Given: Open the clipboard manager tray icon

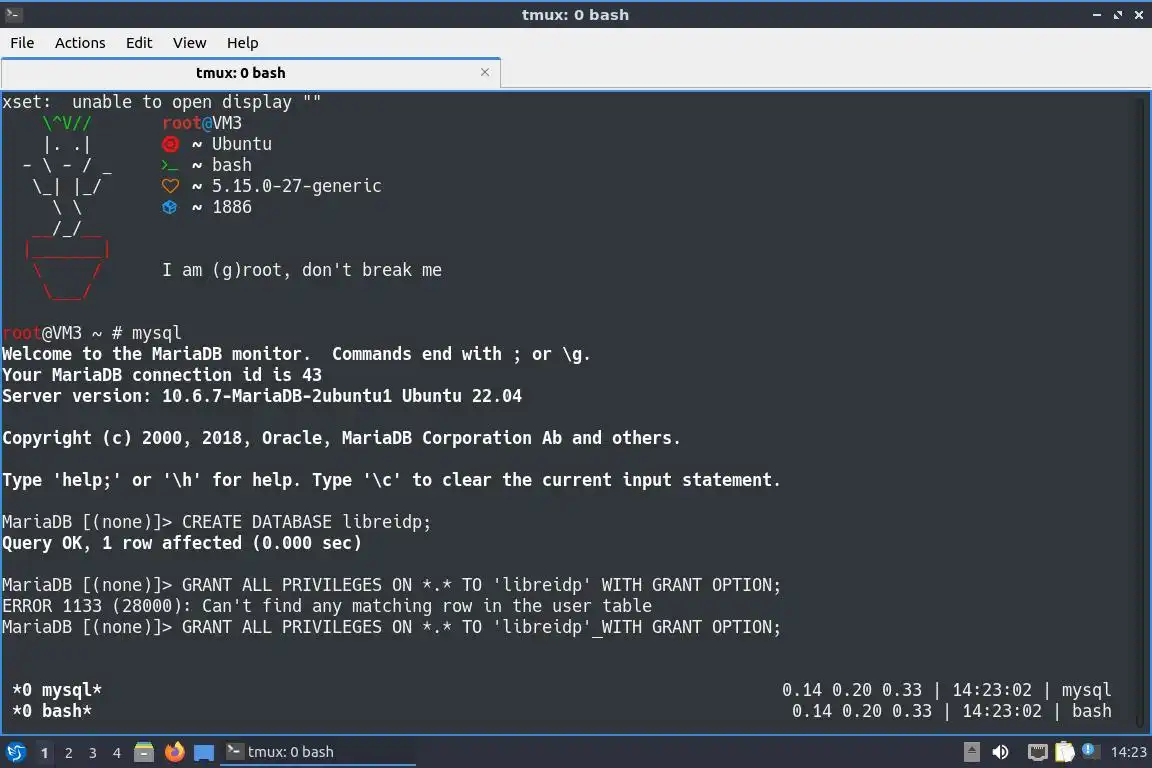Looking at the screenshot, I should pos(1065,752).
